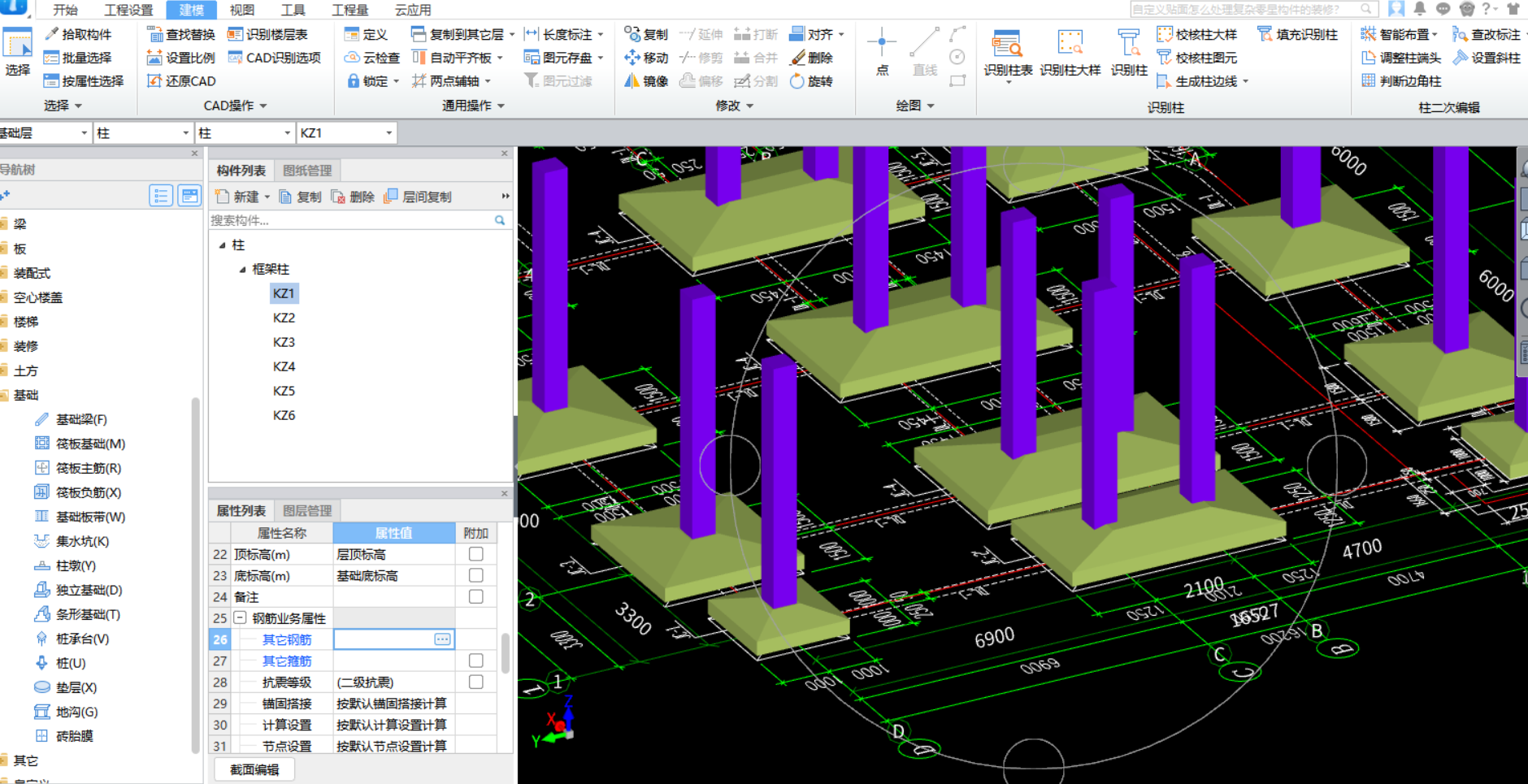The image size is (1528, 784).
Task: Click the 其它箍筋 property link
Action: 287,661
